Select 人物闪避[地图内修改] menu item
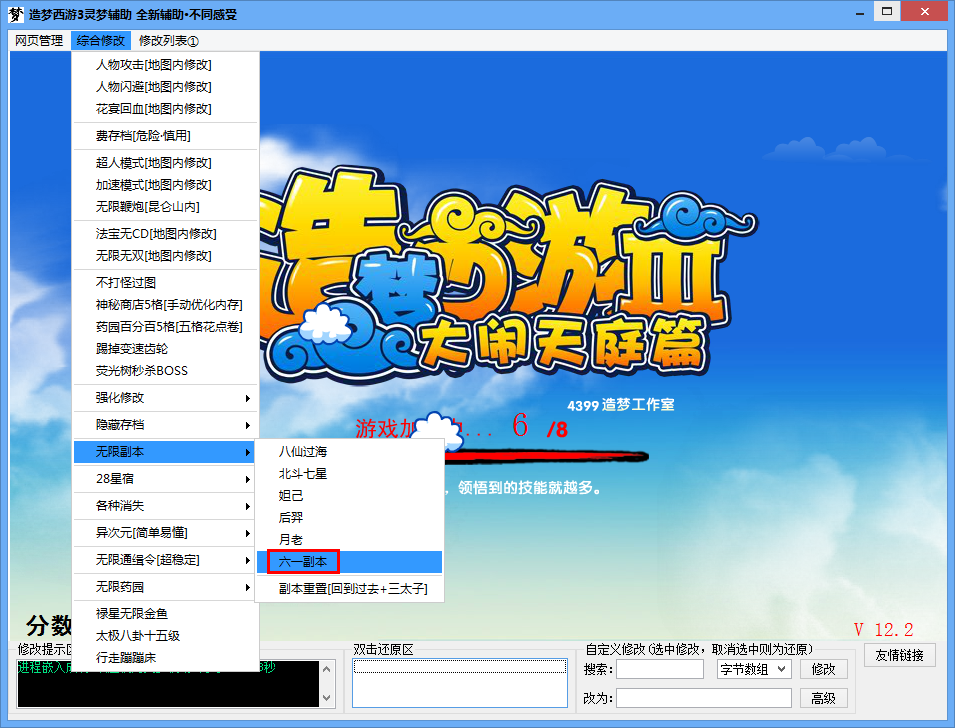The width and height of the screenshot is (955, 728). coord(166,87)
